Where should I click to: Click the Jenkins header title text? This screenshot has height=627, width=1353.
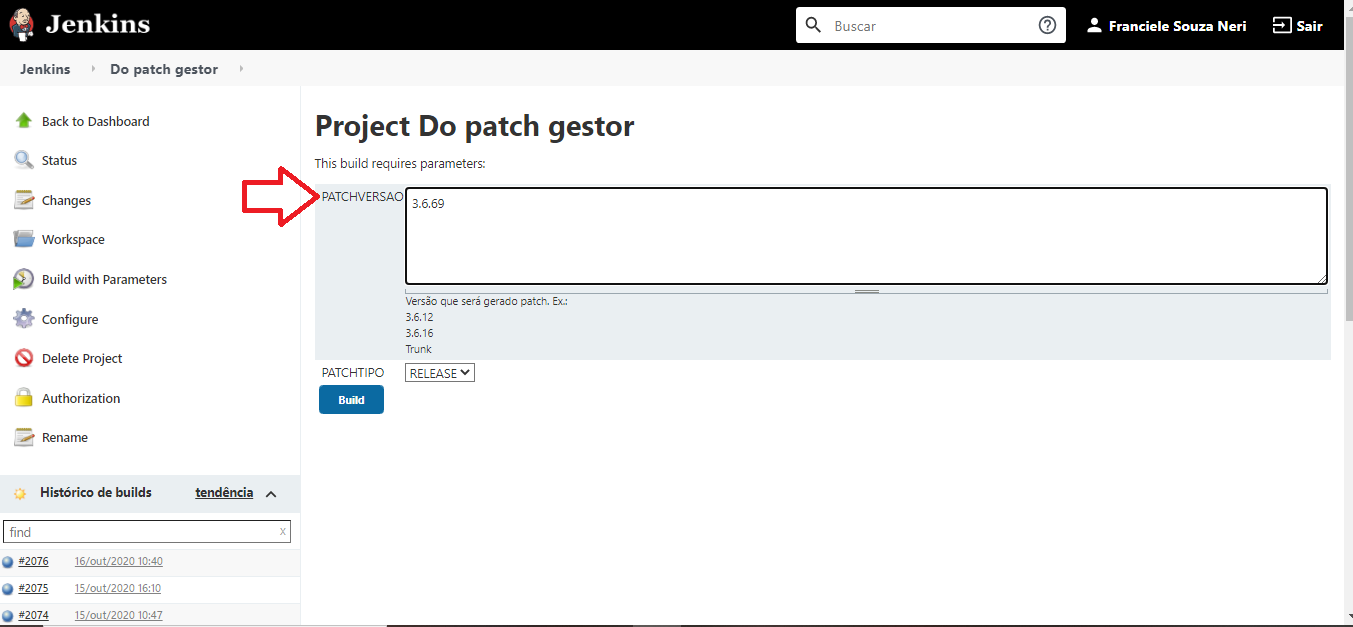(97, 24)
